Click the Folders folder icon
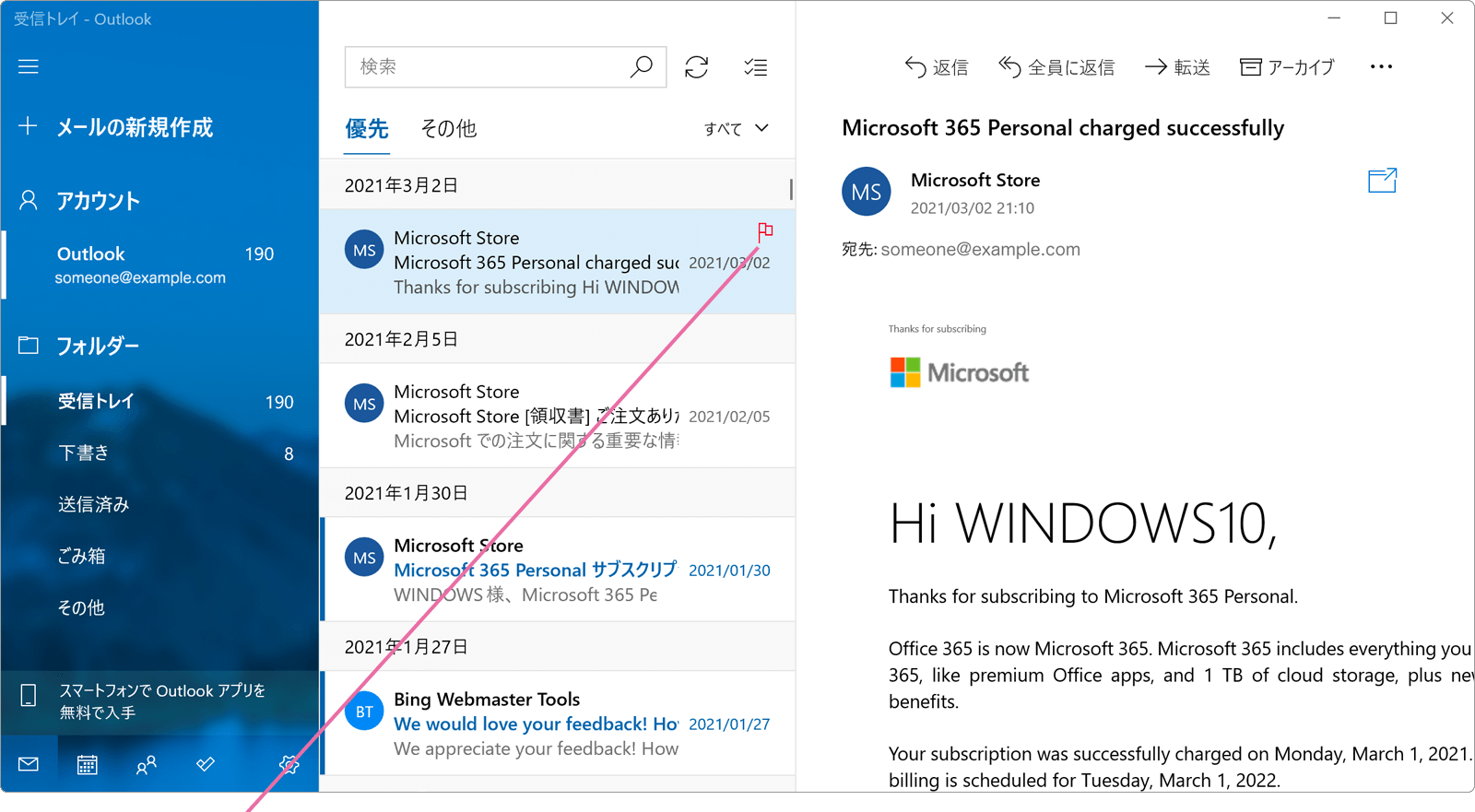The height and width of the screenshot is (812, 1475). coord(29,346)
